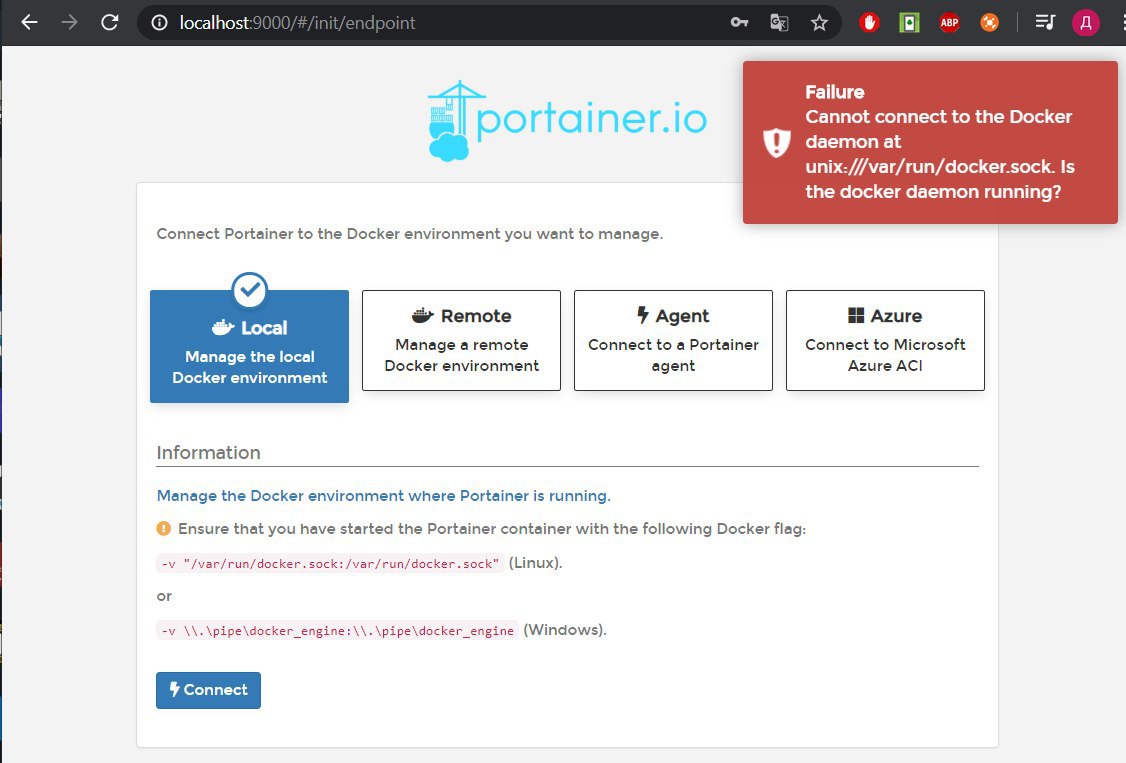Reload the page with the refresh icon
Image resolution: width=1126 pixels, height=763 pixels.
click(109, 22)
